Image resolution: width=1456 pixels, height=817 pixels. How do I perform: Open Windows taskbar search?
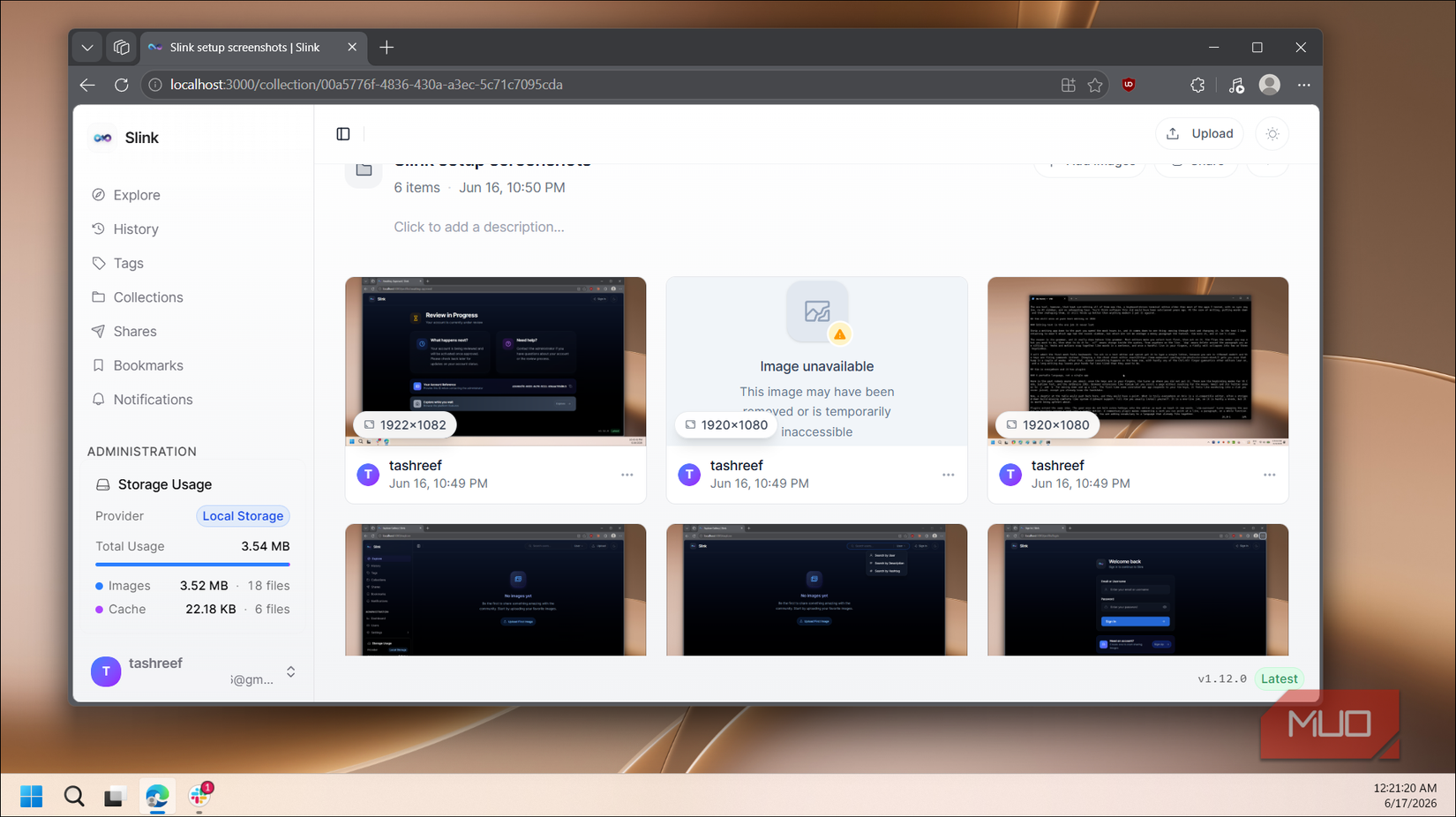74,797
